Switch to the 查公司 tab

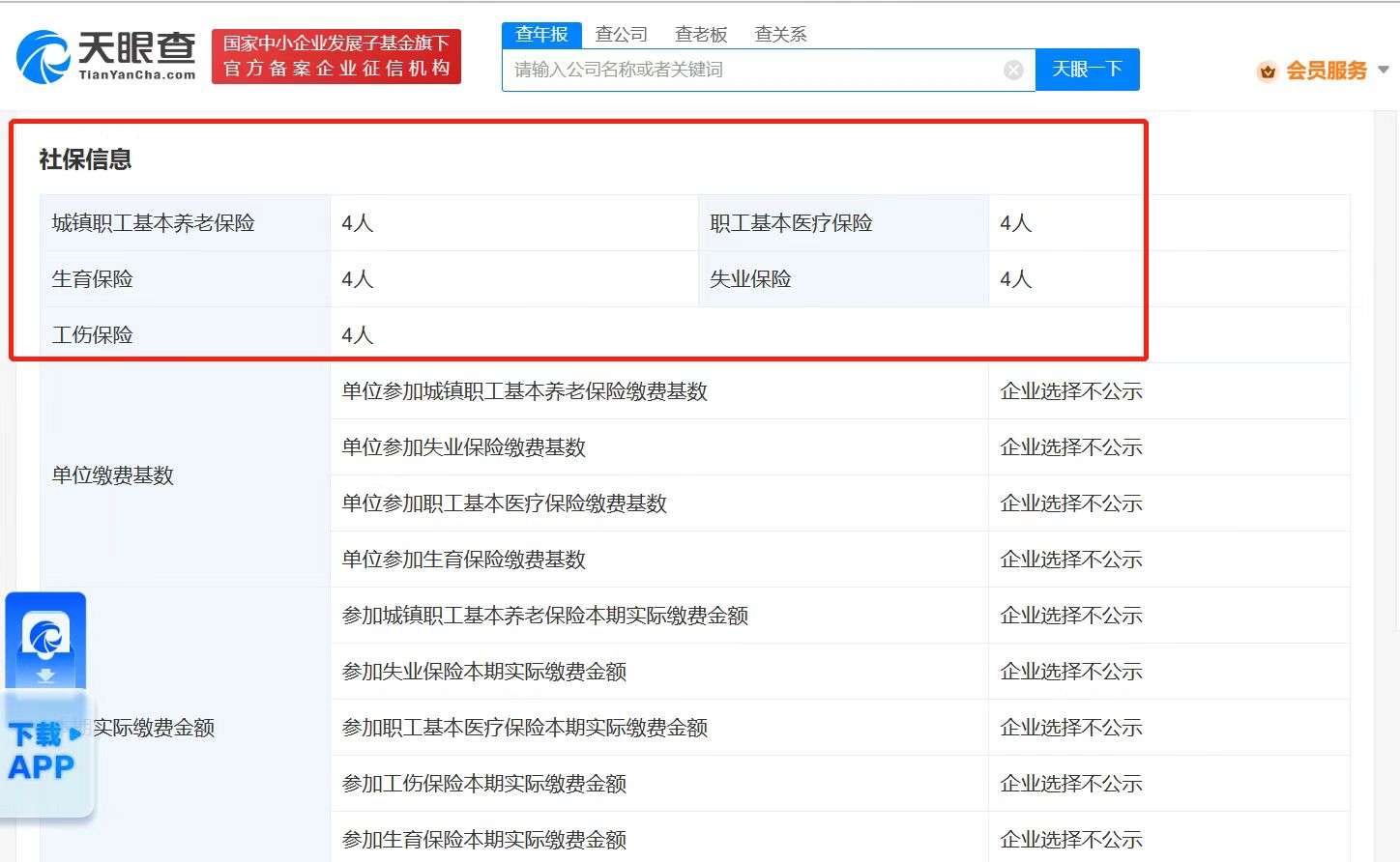pyautogui.click(x=621, y=35)
